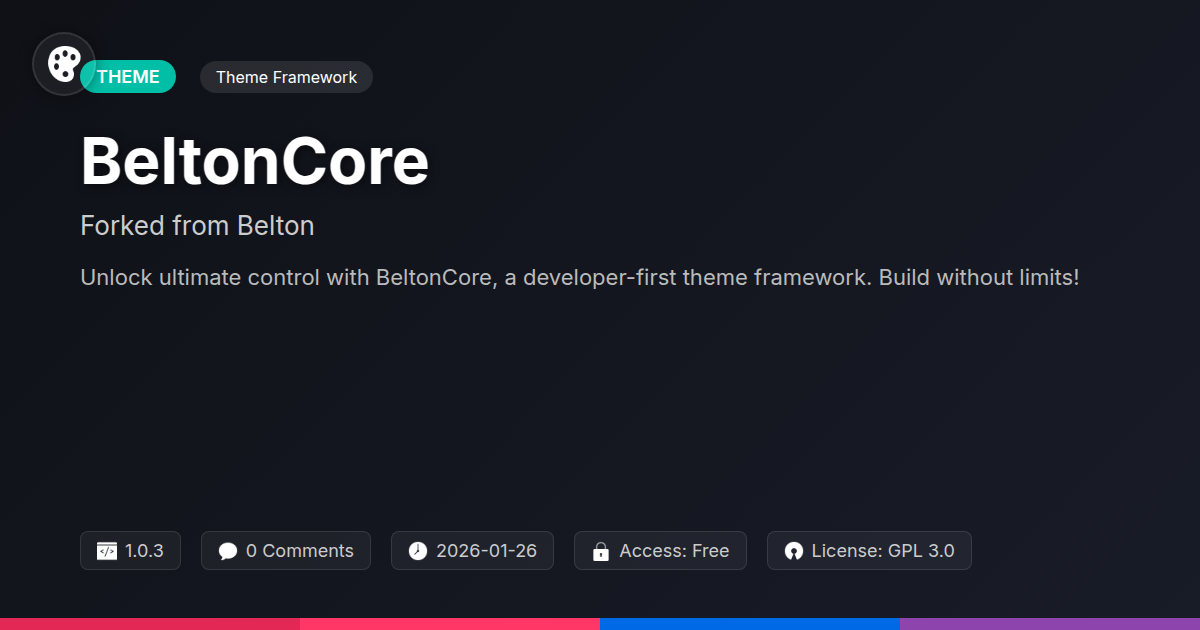Click the code version icon
The height and width of the screenshot is (630, 1200).
pyautogui.click(x=107, y=551)
